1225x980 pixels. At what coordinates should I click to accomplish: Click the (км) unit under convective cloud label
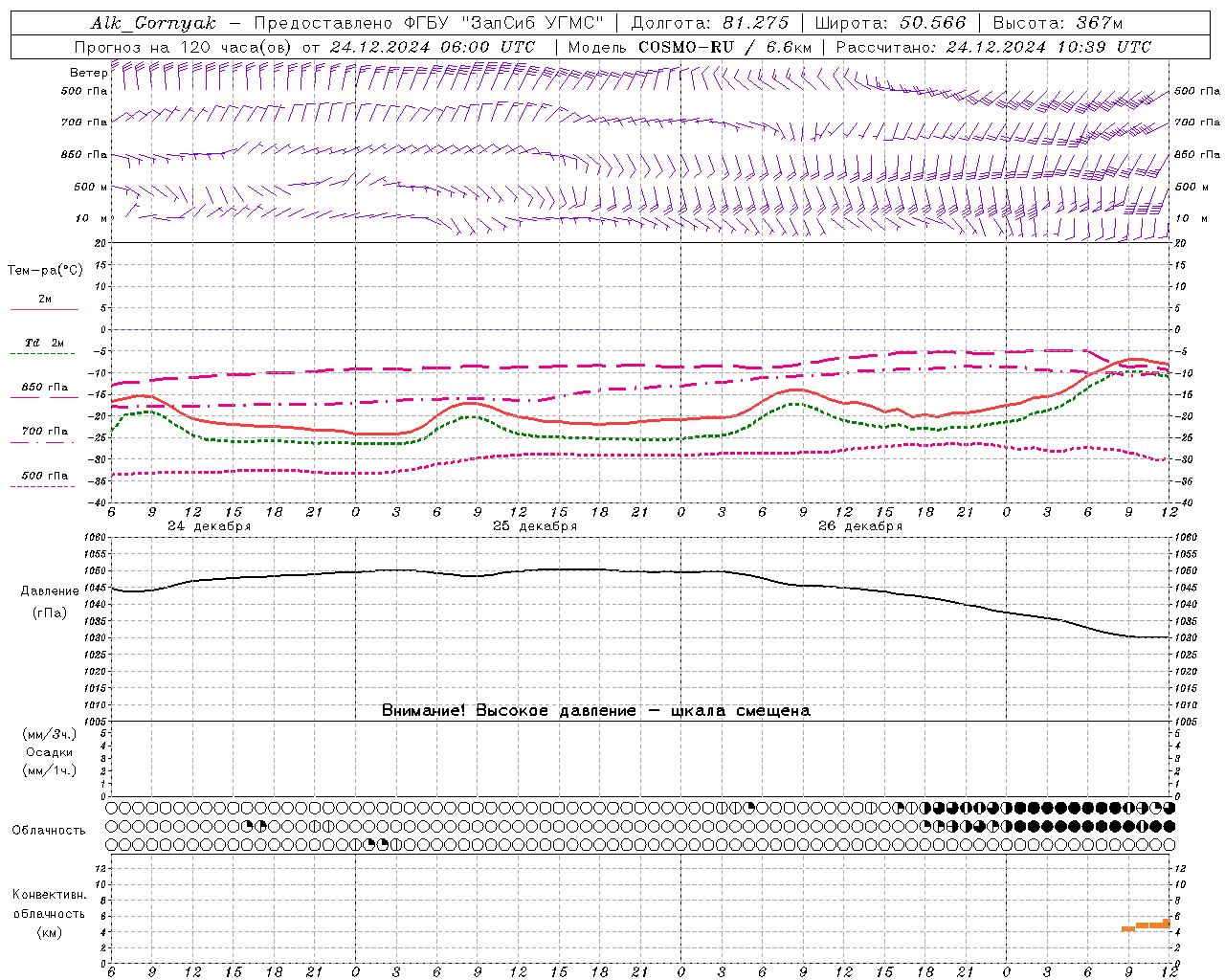coord(50,932)
